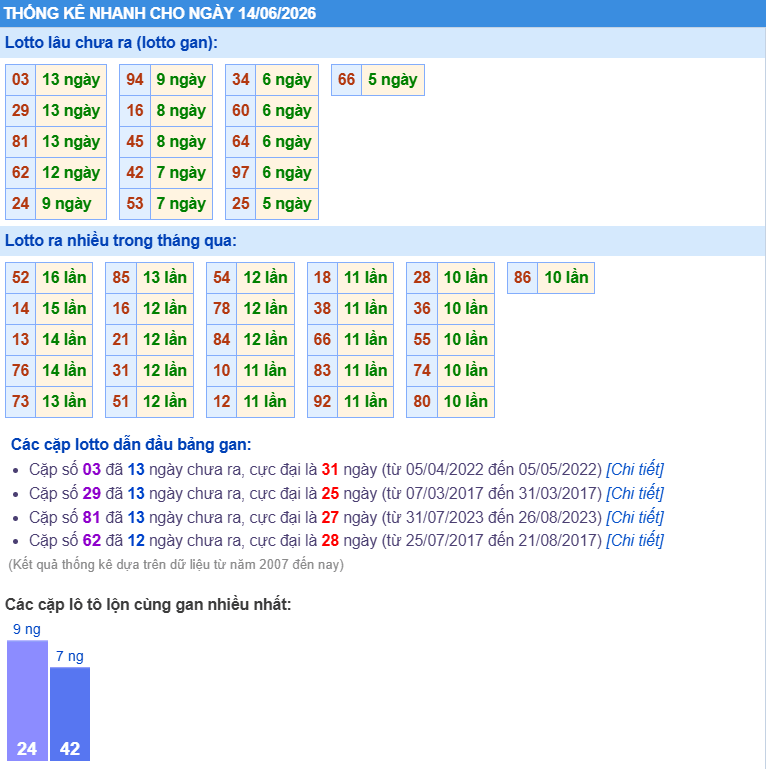Viewport: 766px width, 769px height.
Task: Click 'Các cặp lotto dẫn đầu bảng gan' heading
Action: click(x=131, y=444)
